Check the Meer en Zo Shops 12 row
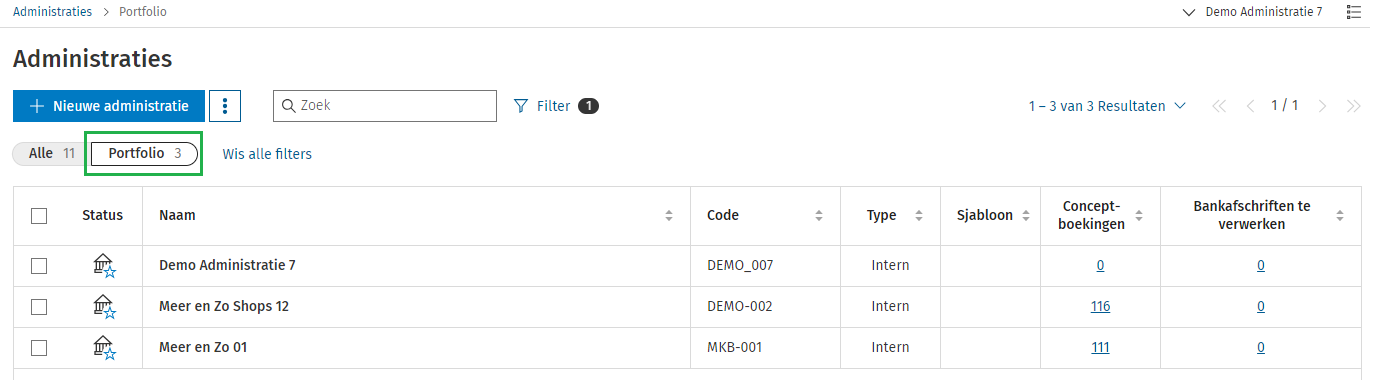 (x=39, y=307)
